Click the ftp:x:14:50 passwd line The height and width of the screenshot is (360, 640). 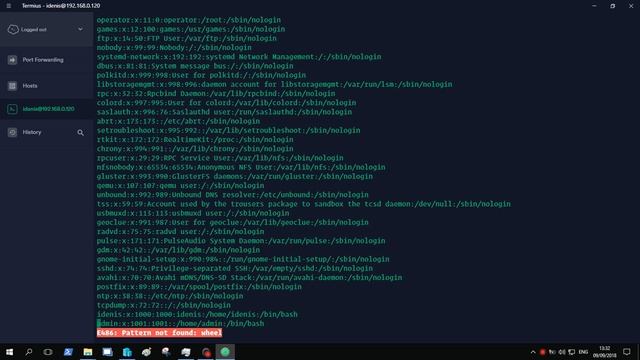click(187, 38)
